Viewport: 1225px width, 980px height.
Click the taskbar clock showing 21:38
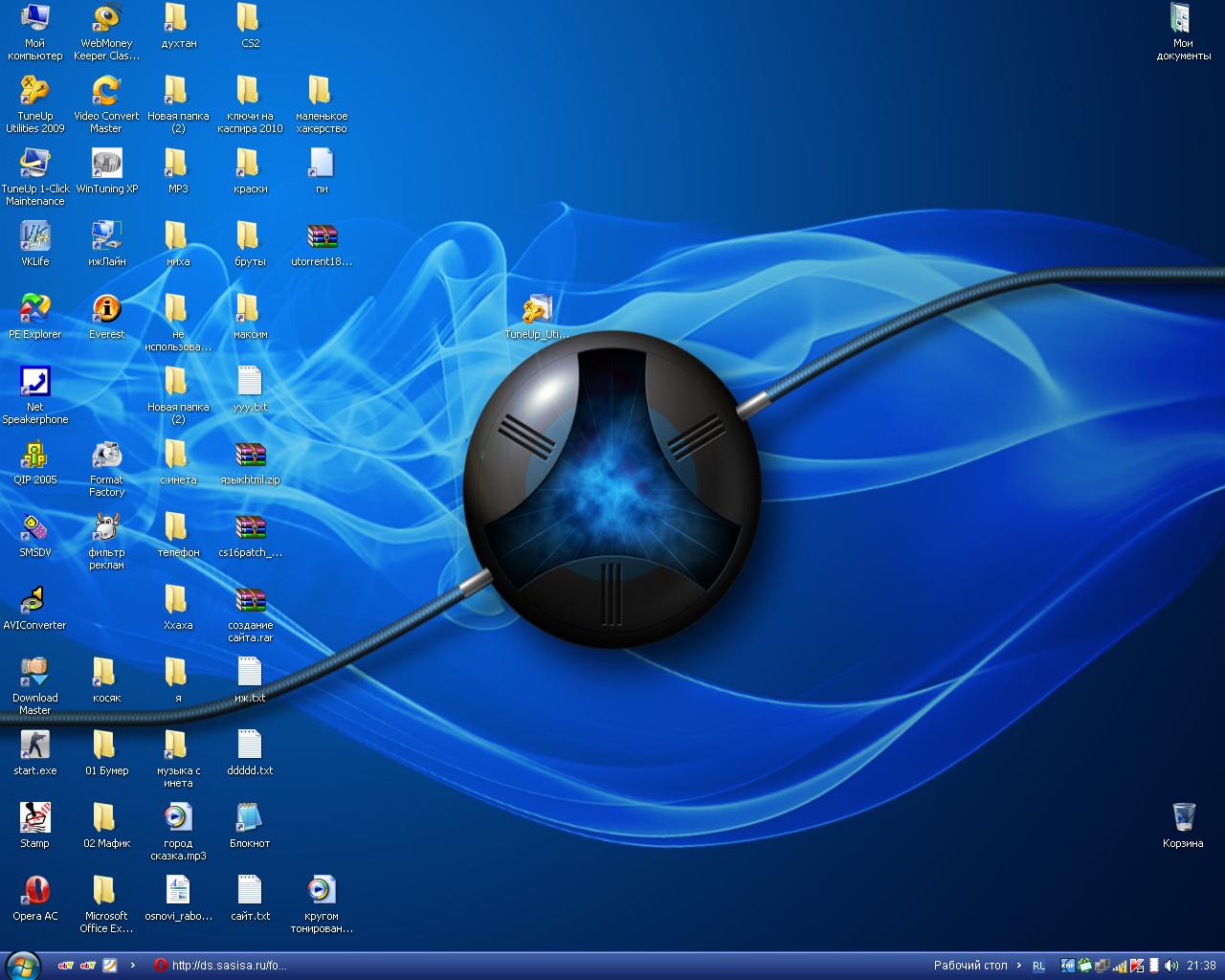(x=1201, y=966)
